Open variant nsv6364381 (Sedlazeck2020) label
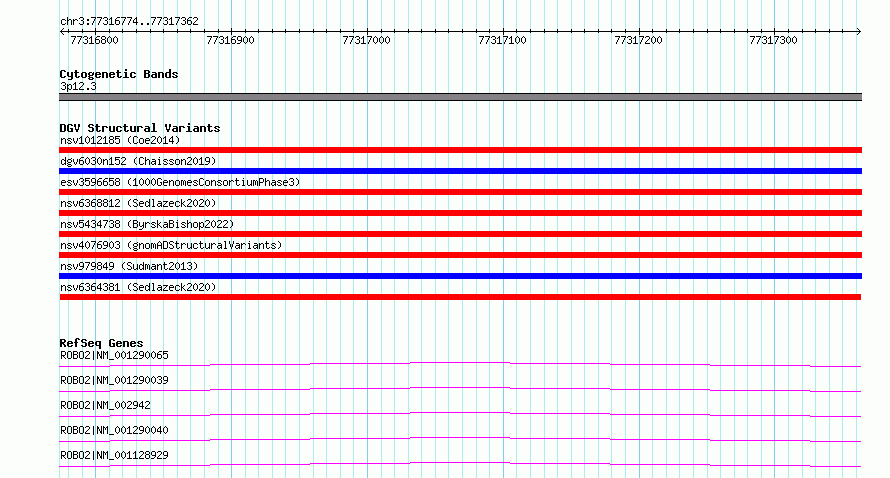Screen dimensions: 890x478 coord(138,287)
